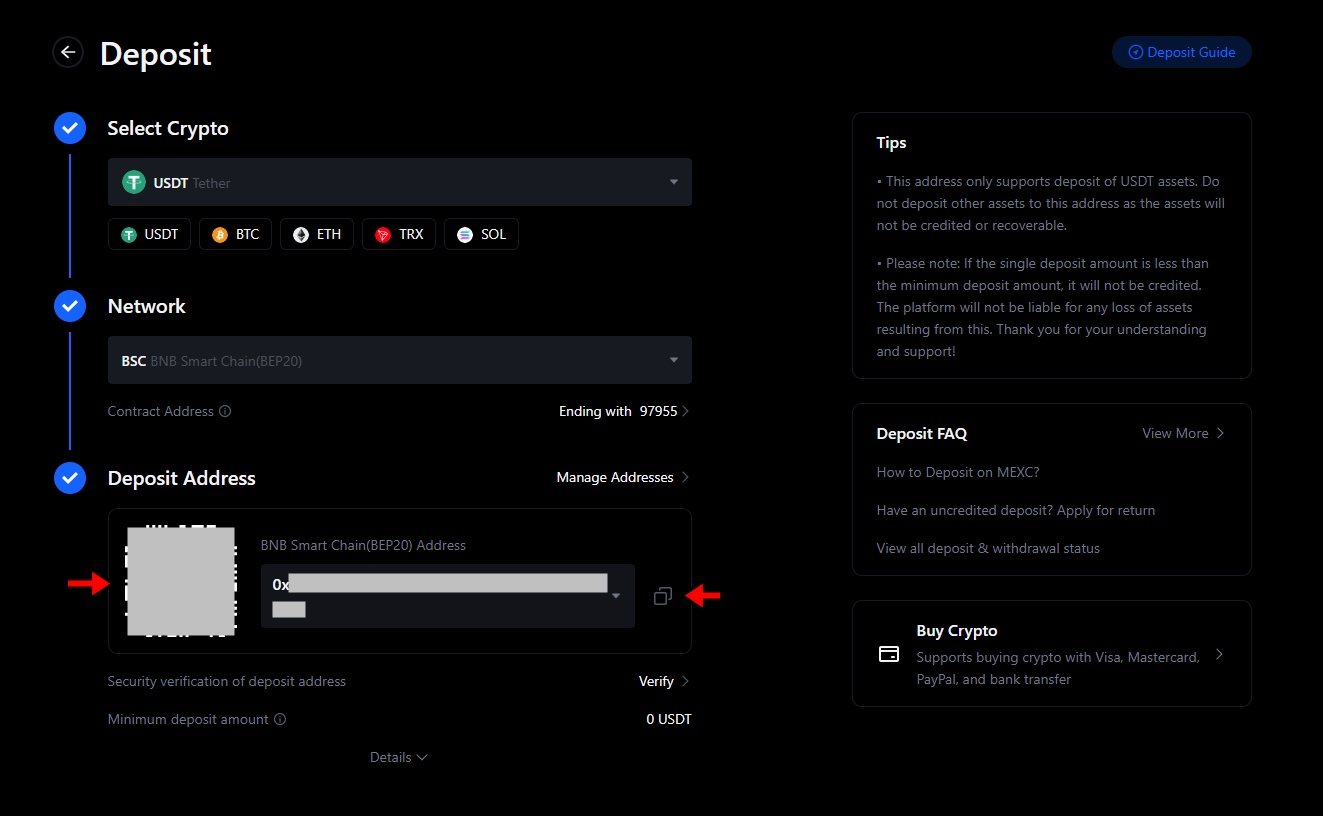1323x816 pixels.
Task: Open the BNB Smart Chain network dropdown
Action: [x=675, y=360]
